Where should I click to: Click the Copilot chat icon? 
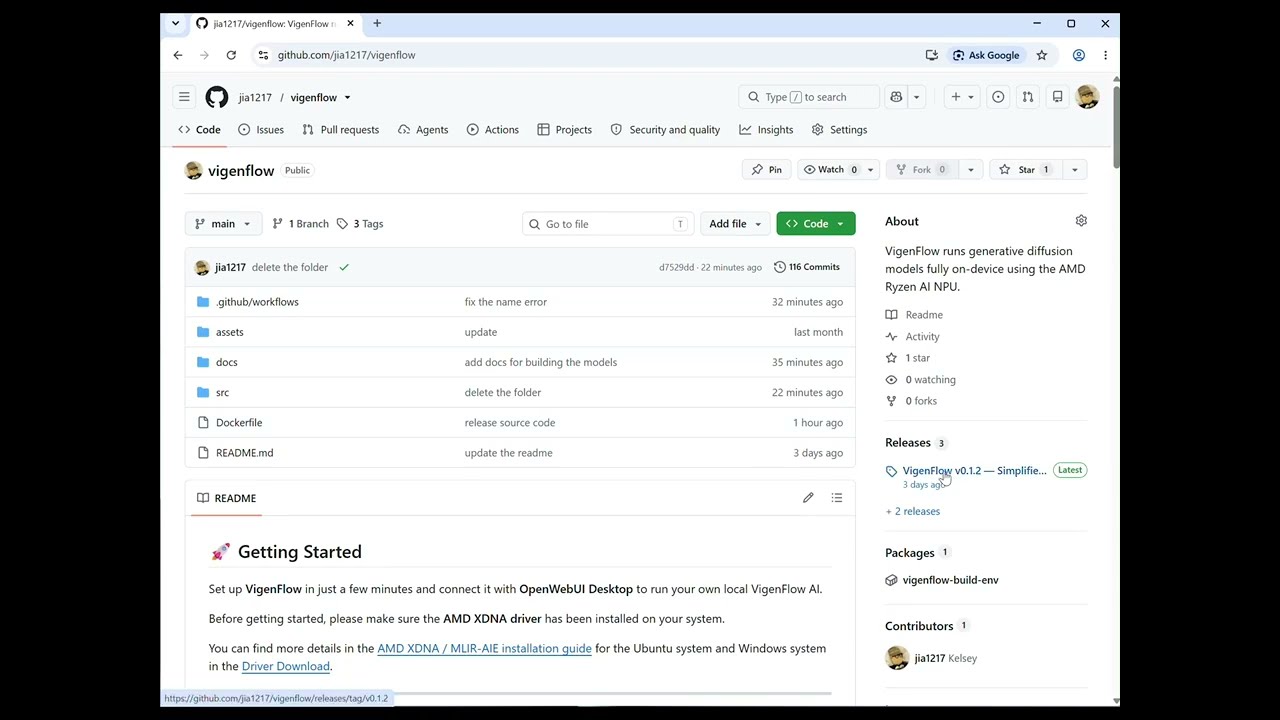(896, 97)
